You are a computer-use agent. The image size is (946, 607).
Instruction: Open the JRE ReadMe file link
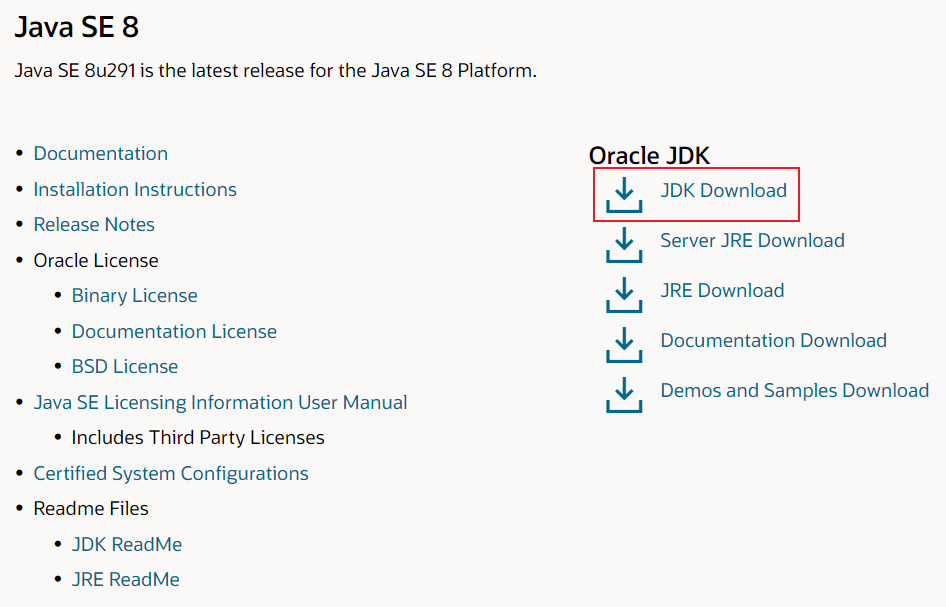[x=126, y=579]
